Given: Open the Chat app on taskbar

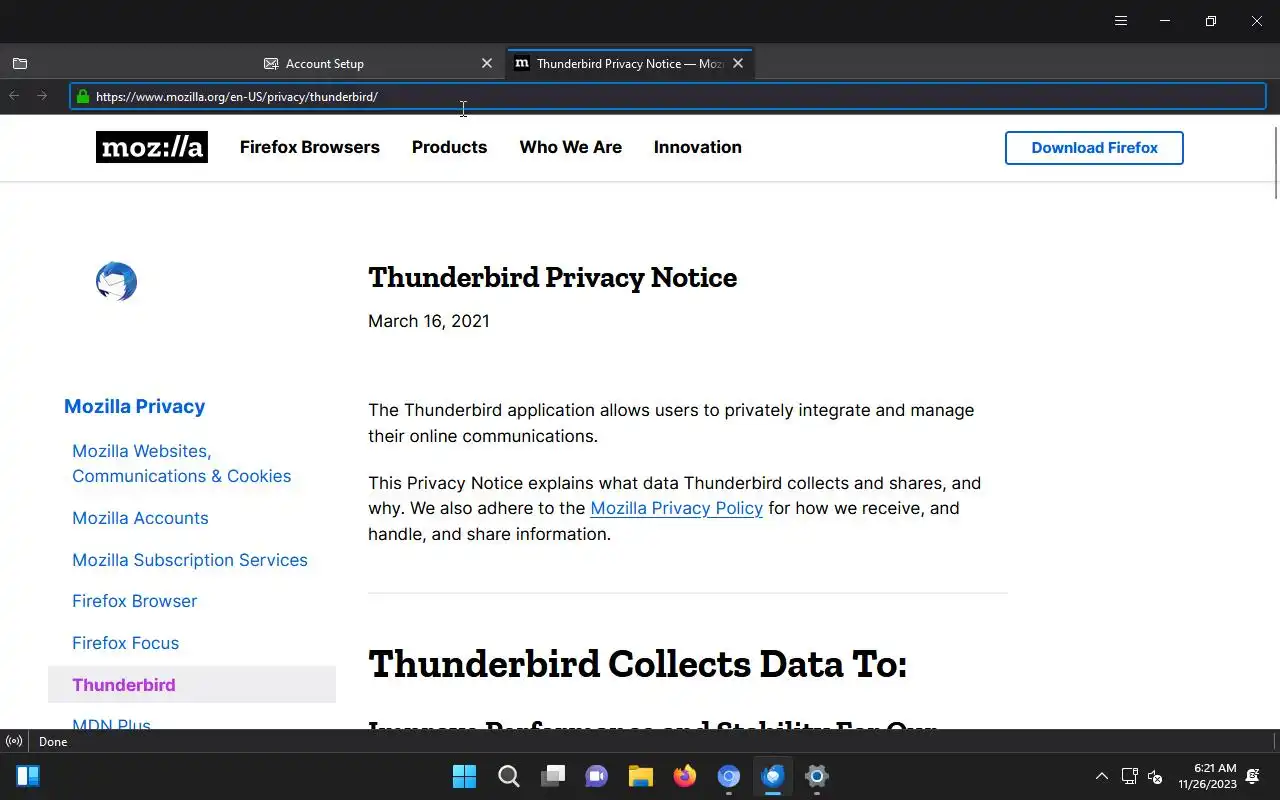Looking at the screenshot, I should tap(597, 776).
